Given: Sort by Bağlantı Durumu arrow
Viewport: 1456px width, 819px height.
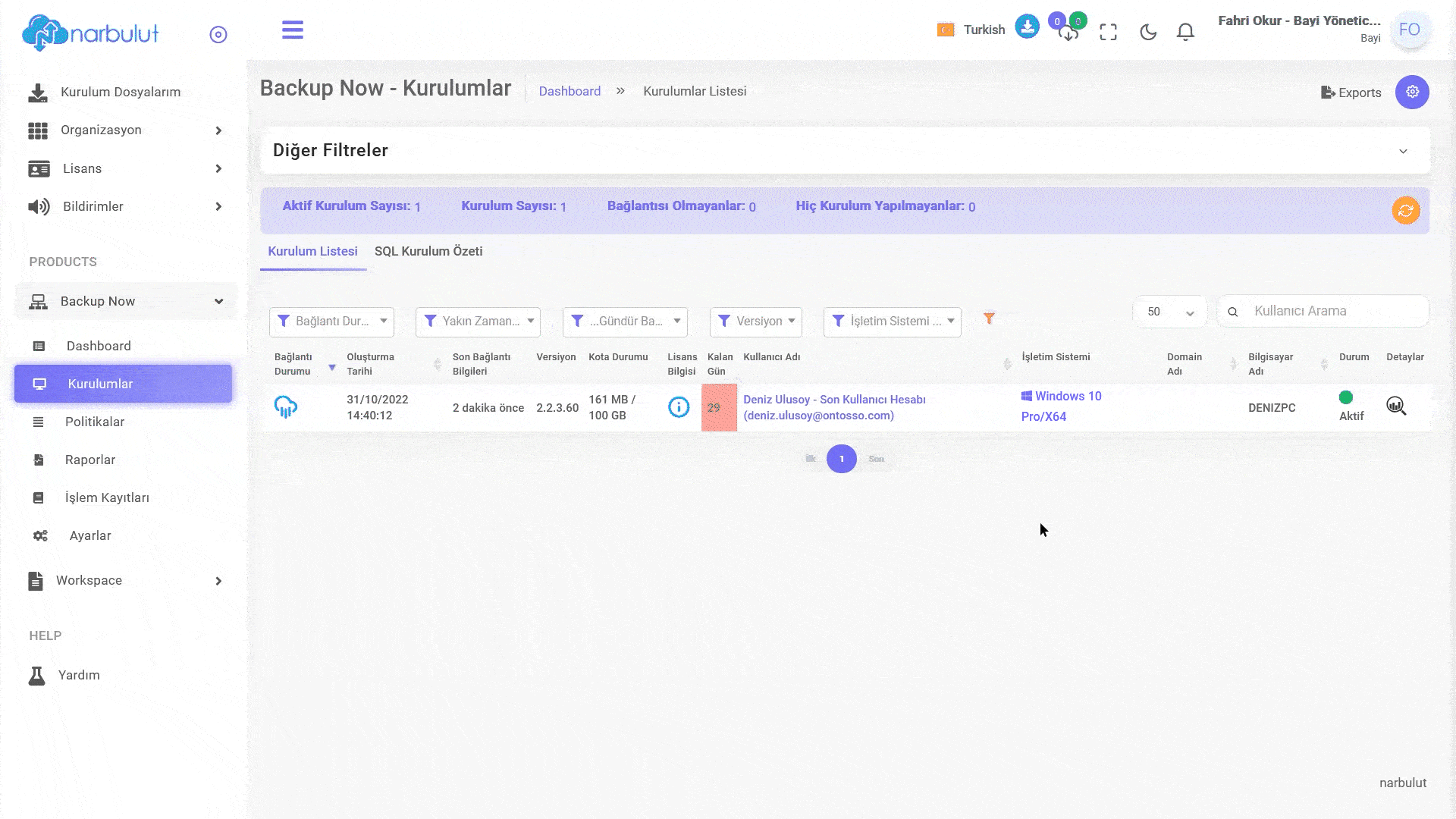Looking at the screenshot, I should tap(331, 368).
